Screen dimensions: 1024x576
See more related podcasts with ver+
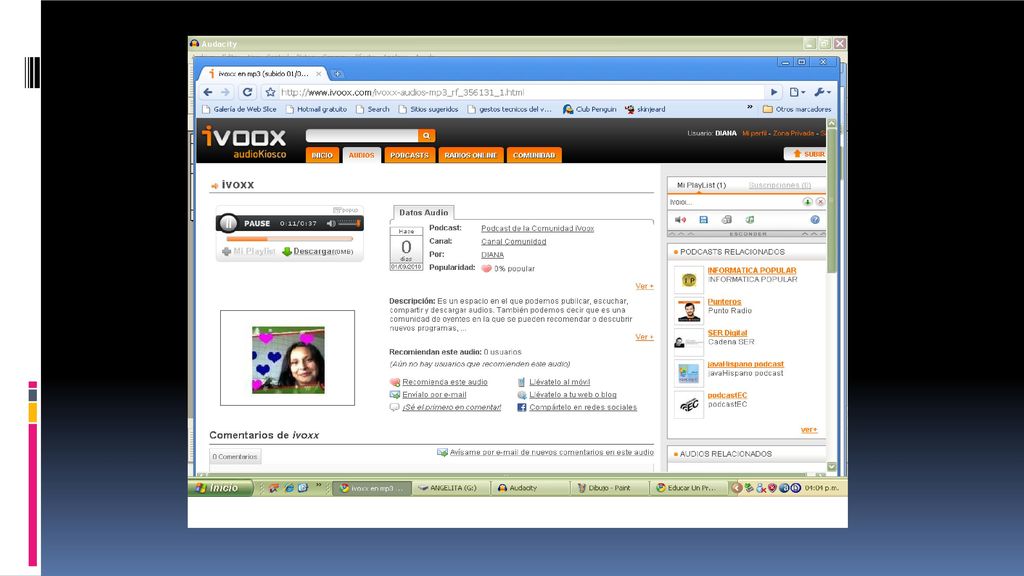click(x=808, y=430)
